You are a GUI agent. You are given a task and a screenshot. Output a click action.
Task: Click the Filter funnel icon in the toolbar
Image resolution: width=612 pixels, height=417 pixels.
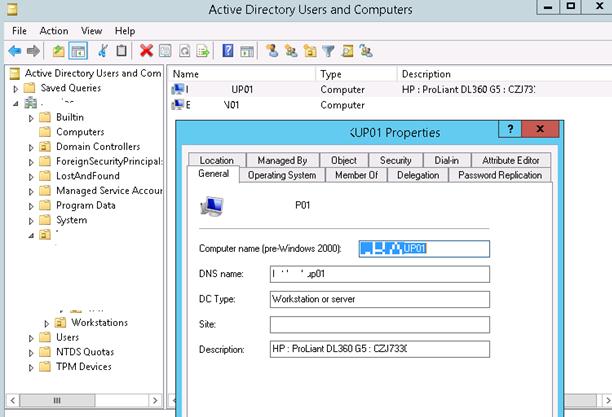tap(329, 51)
